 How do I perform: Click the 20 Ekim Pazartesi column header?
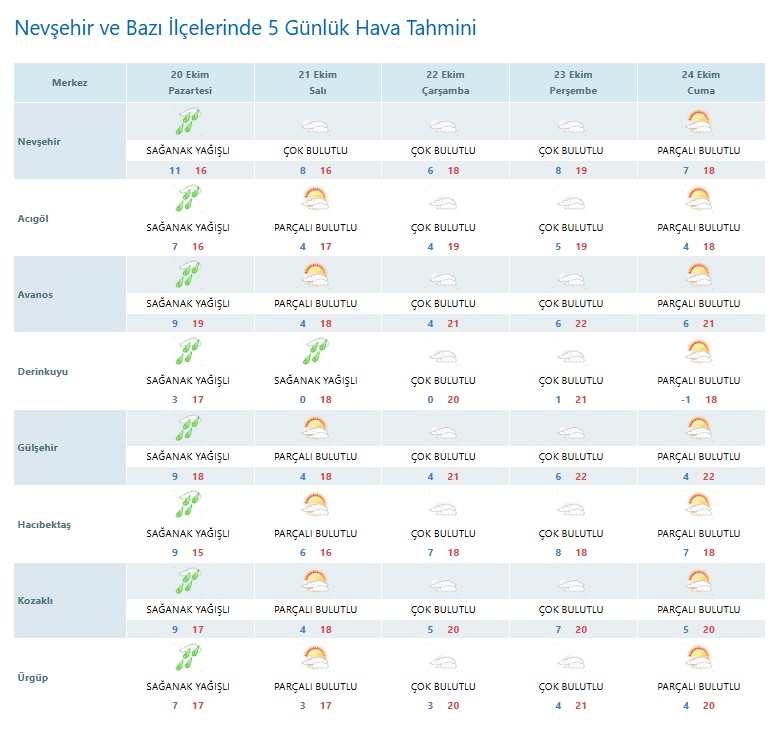click(190, 82)
